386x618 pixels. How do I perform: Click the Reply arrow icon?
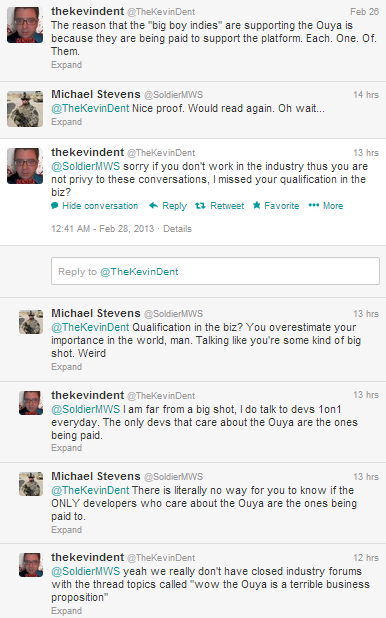click(x=153, y=205)
